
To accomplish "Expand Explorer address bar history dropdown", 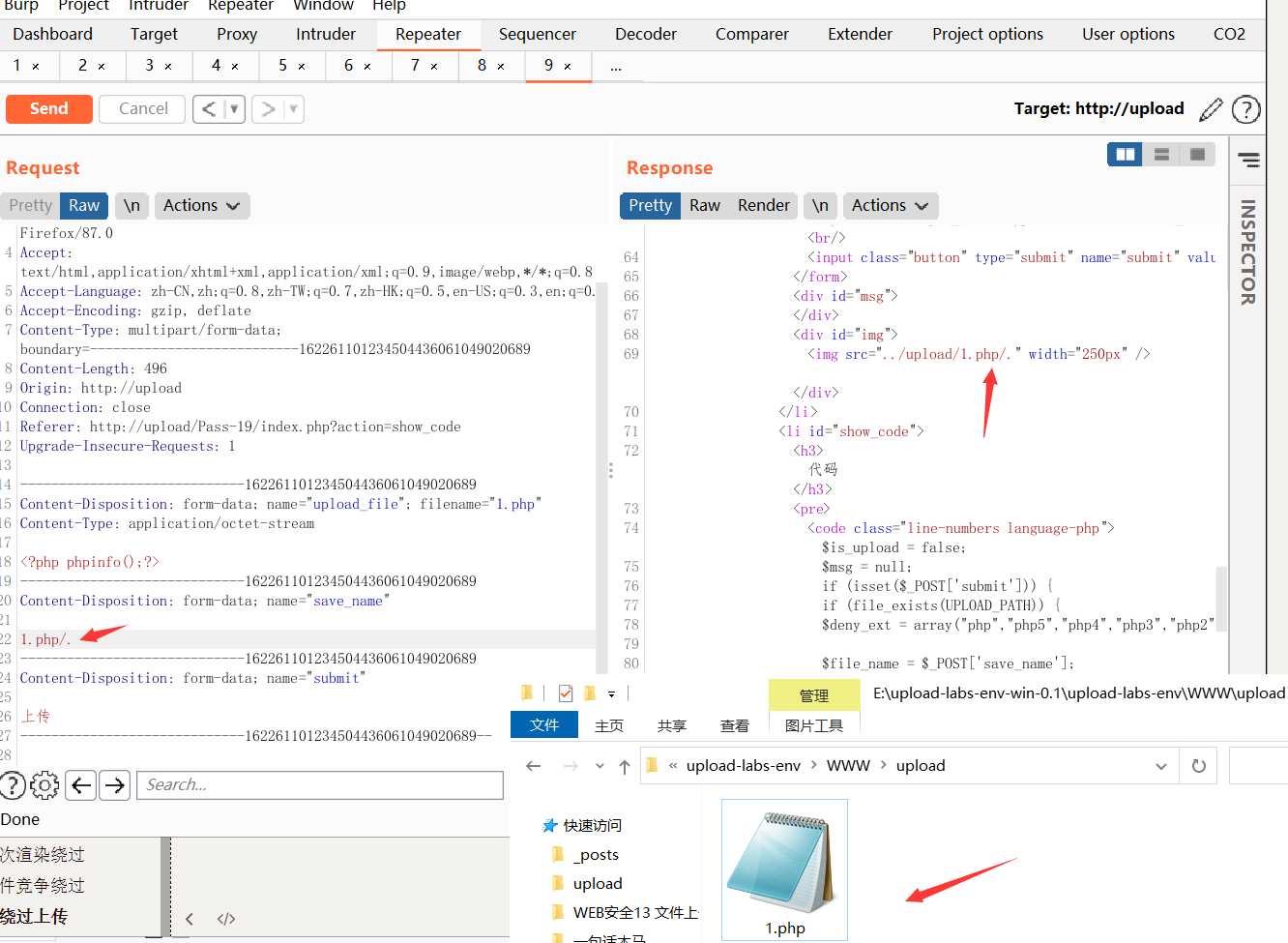I will click(1160, 766).
